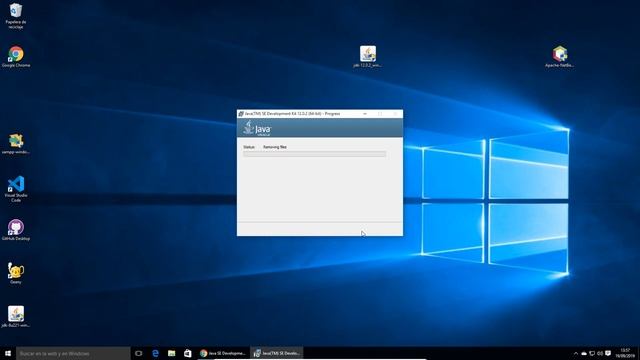Open the Windows Start menu
Image resolution: width=640 pixels, height=360 pixels.
(8, 353)
